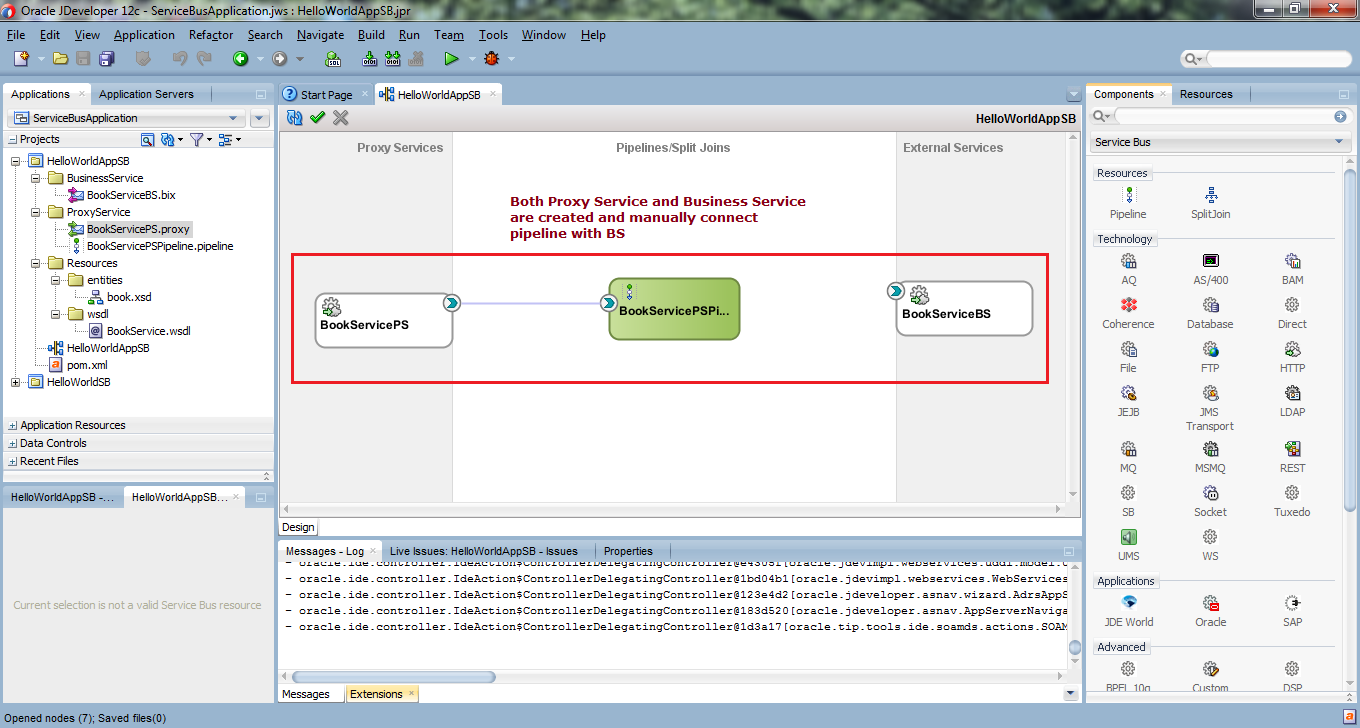Image resolution: width=1360 pixels, height=728 pixels.
Task: Click the green Run triangle icon
Action: click(x=451, y=59)
